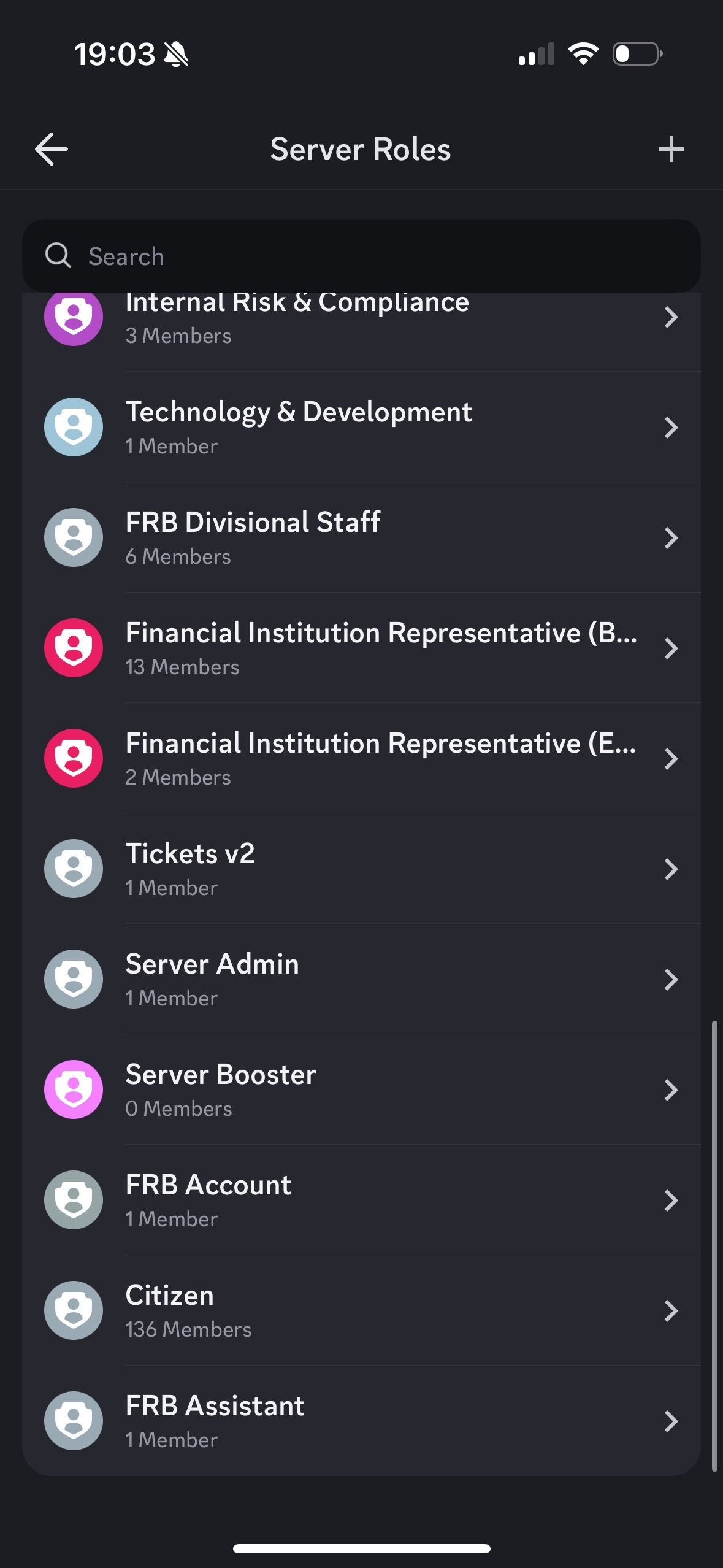Tap the back arrow icon
The height and width of the screenshot is (1568, 723).
[52, 149]
